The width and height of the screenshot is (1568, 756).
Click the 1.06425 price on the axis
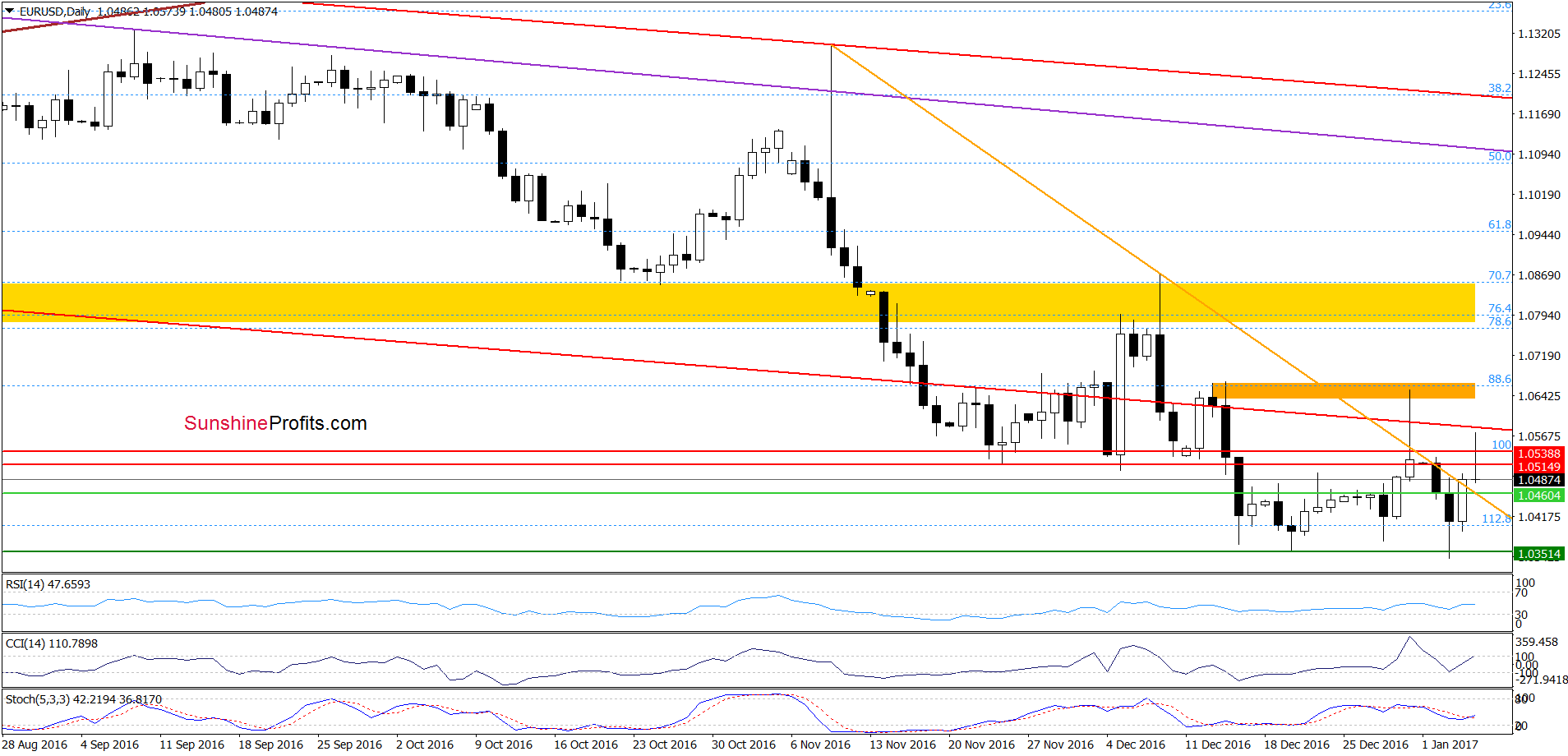(x=1538, y=396)
